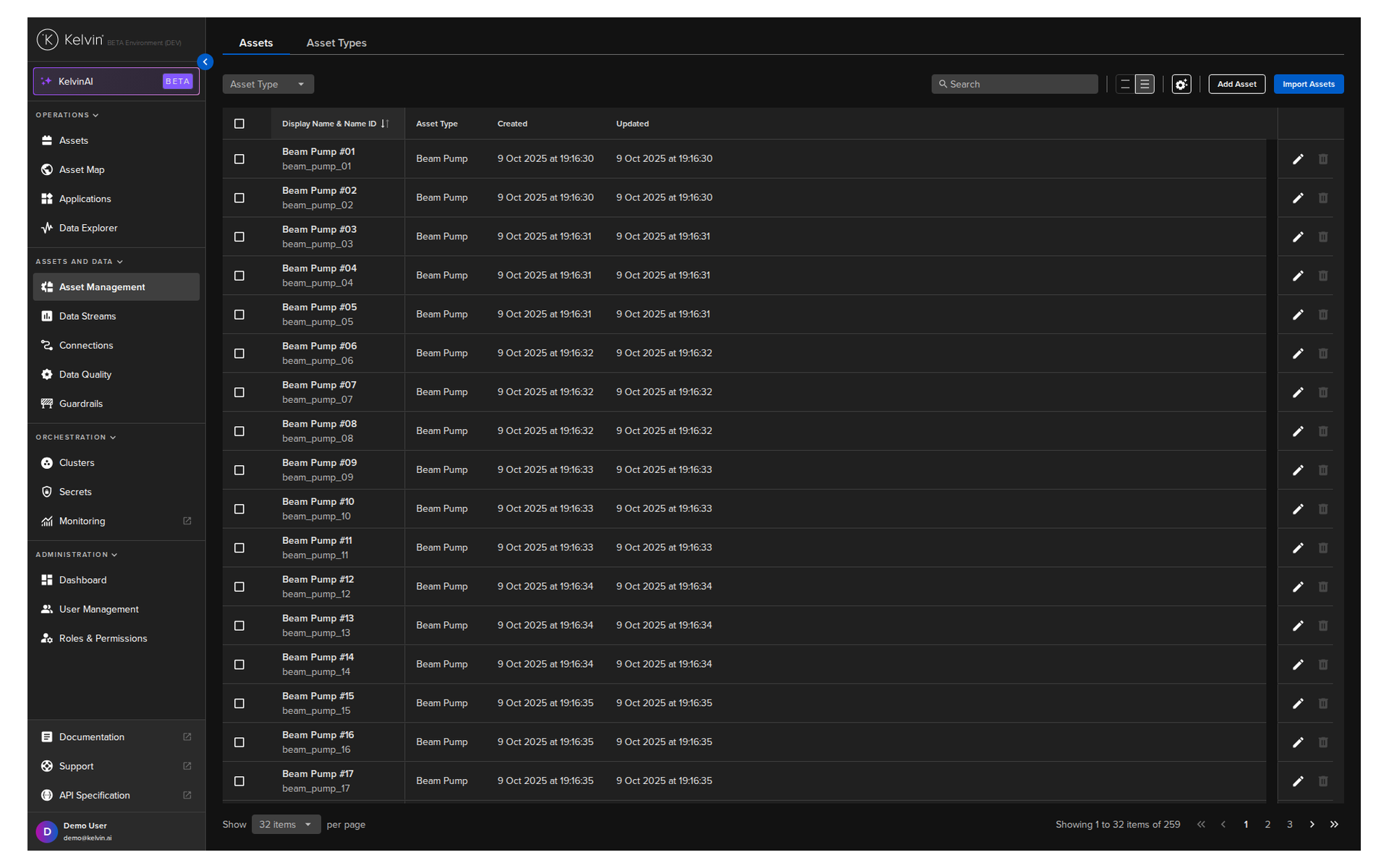Image resolution: width=1389 pixels, height=868 pixels.
Task: Open Data Streams menu item
Action: 87,316
